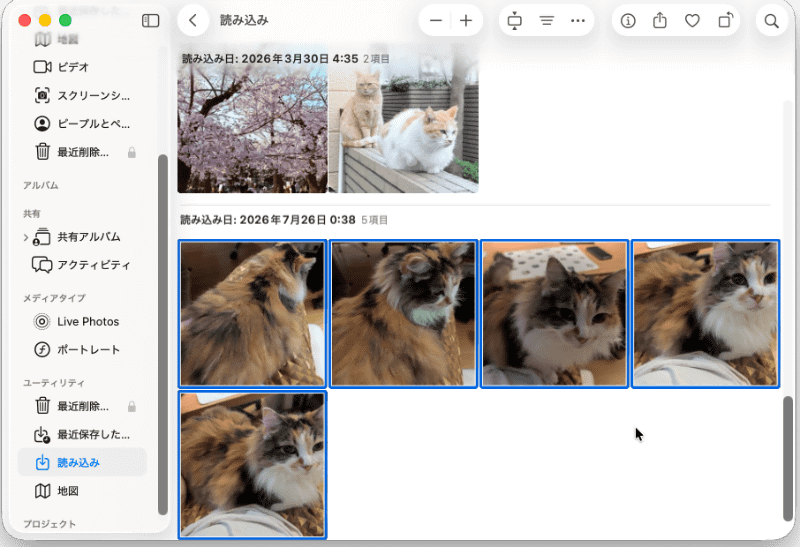Expand the 共有アルバム disclosure arrow
Screen dimensions: 800x547
[26, 237]
